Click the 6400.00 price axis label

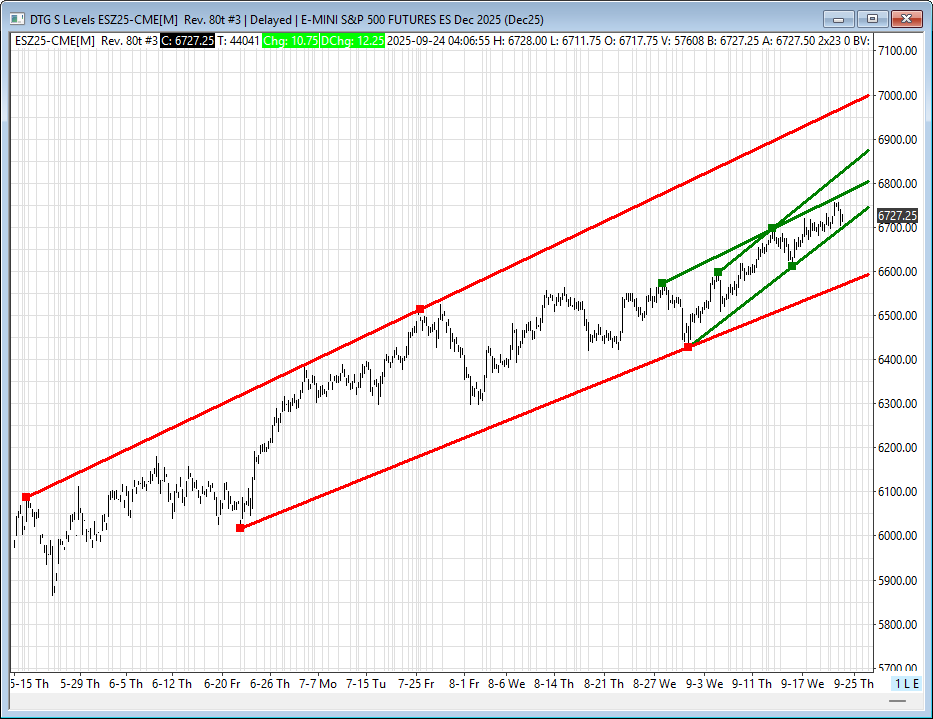click(897, 360)
